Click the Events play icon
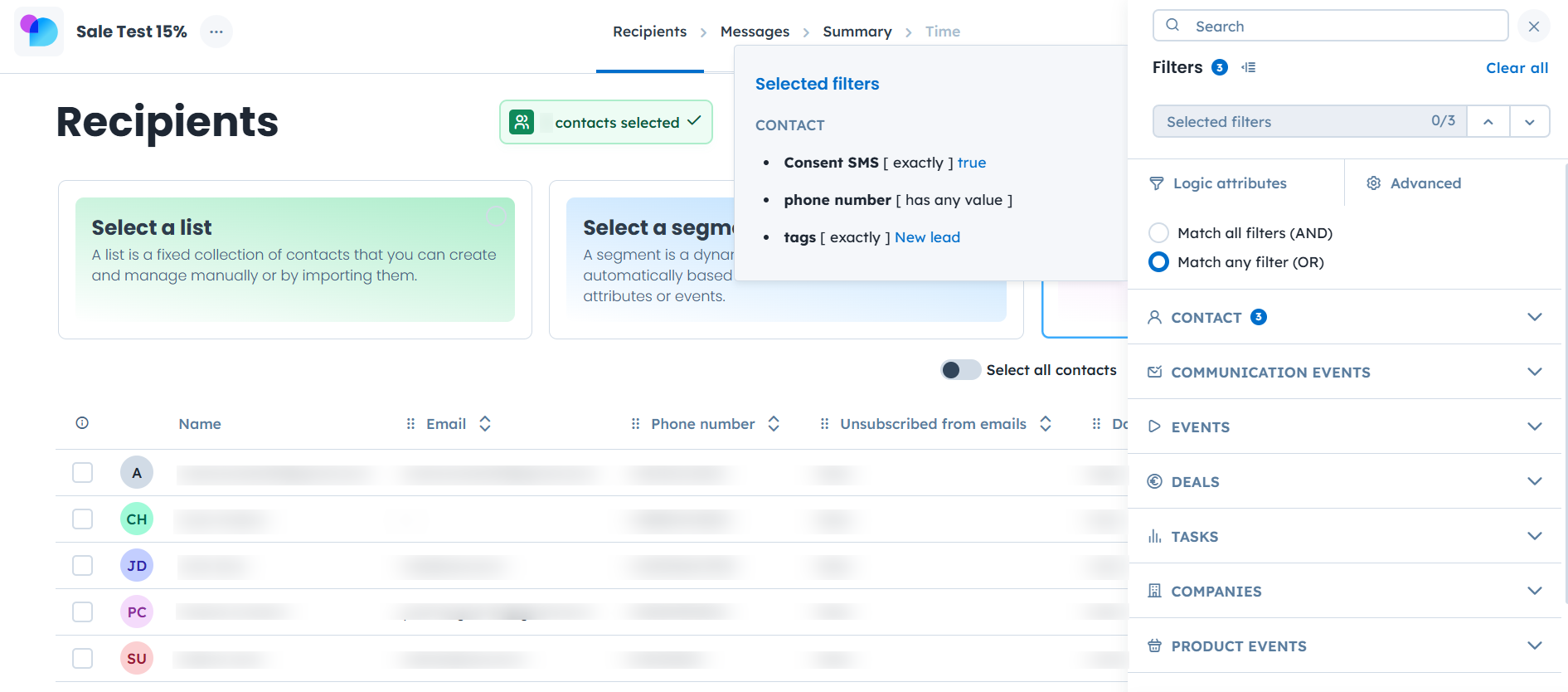Viewport: 1568px width, 692px height. point(1154,426)
